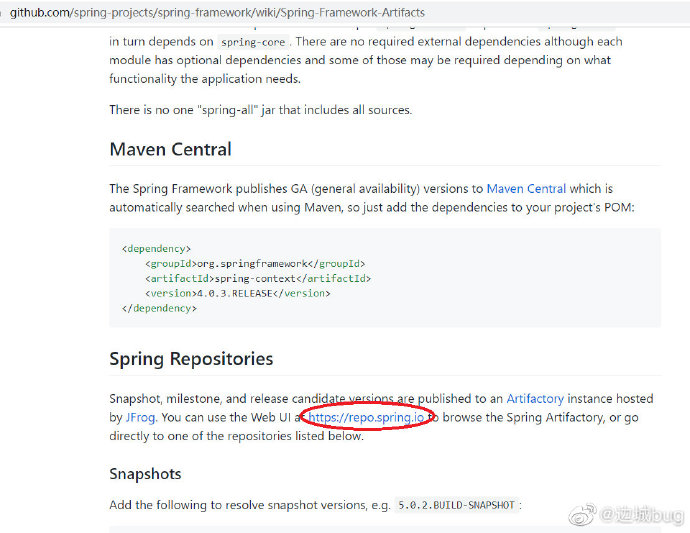Open the Maven Central link
Viewport: 690px width, 533px height.
coord(526,189)
